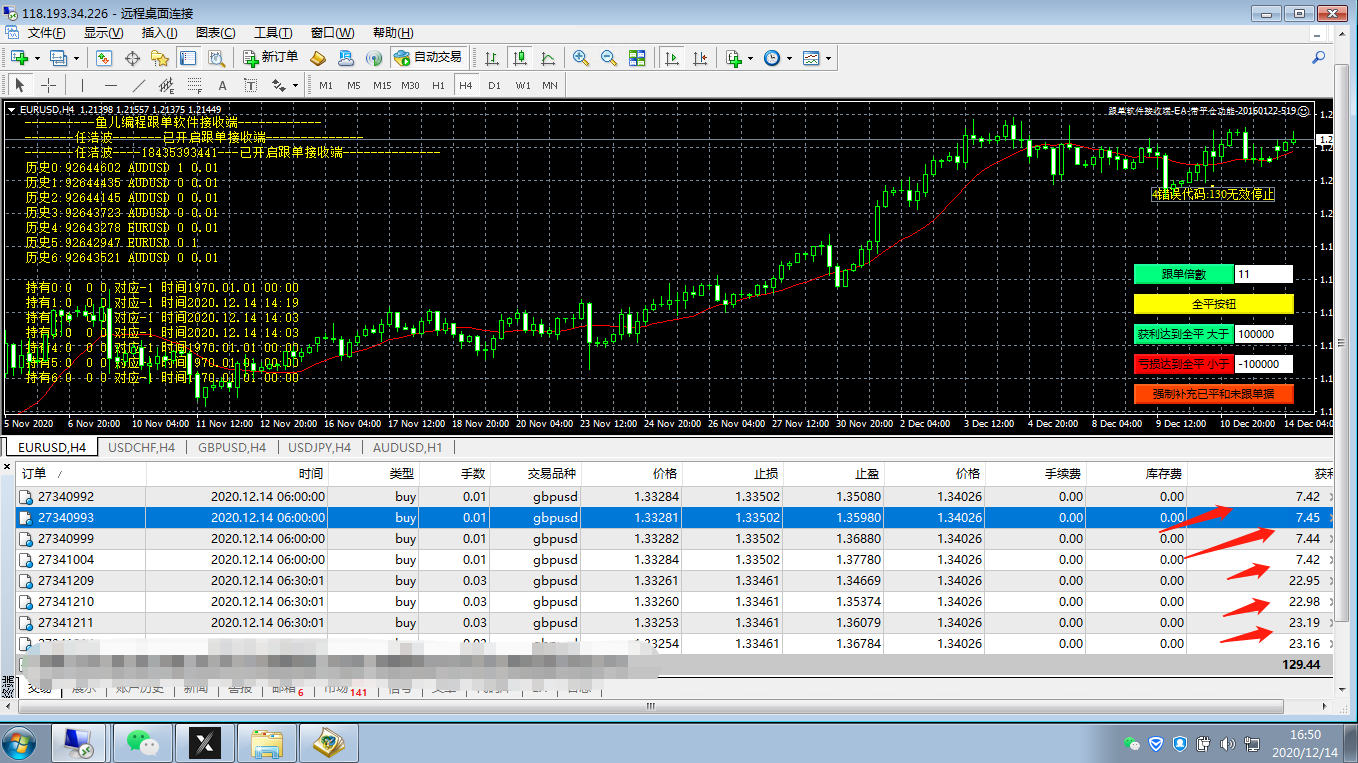
Task: Select the cursor arrow tool
Action: click(20, 85)
